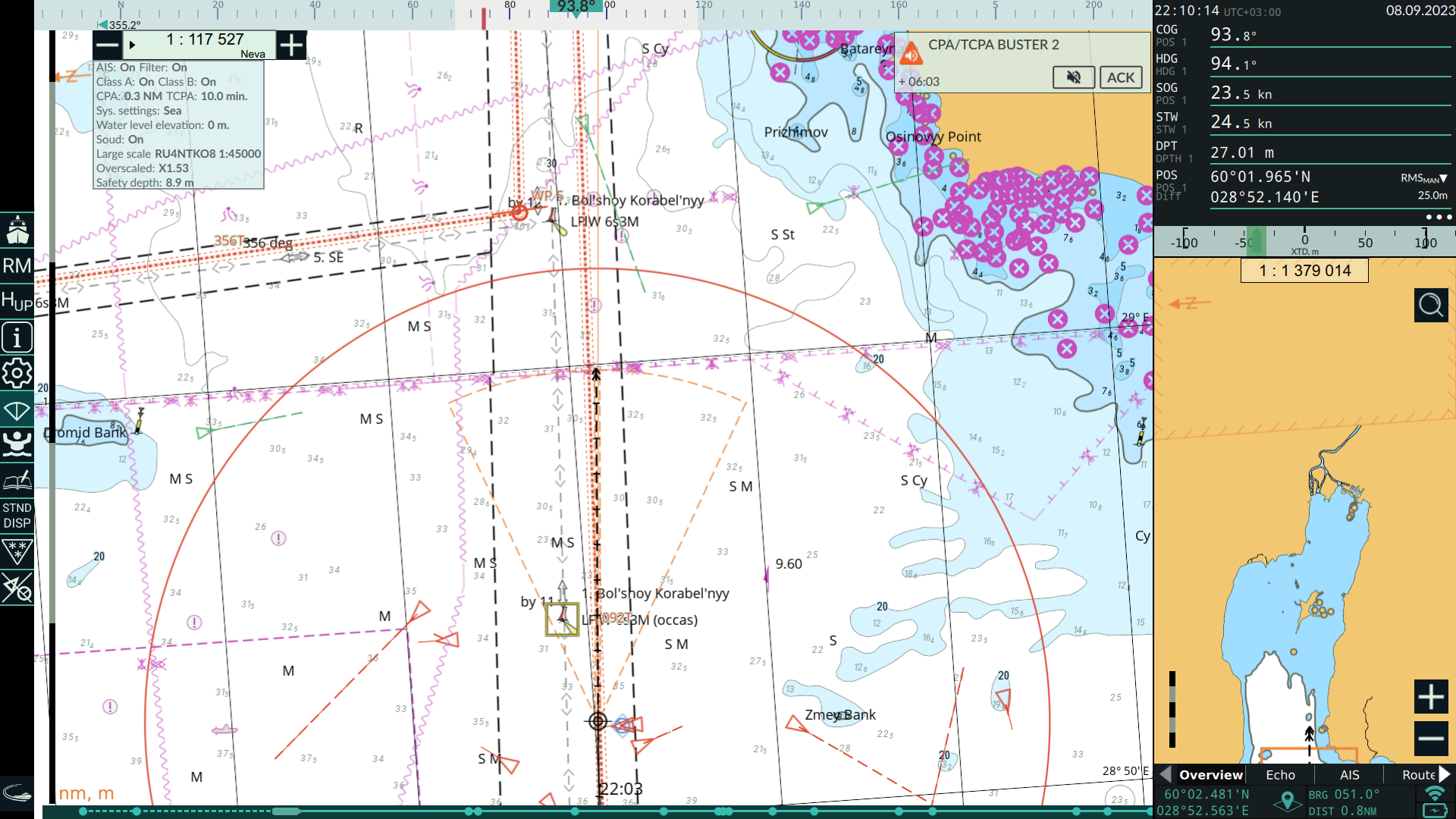The image size is (1456, 819).
Task: Acknowledge alarm with ACK button
Action: pyautogui.click(x=1121, y=77)
